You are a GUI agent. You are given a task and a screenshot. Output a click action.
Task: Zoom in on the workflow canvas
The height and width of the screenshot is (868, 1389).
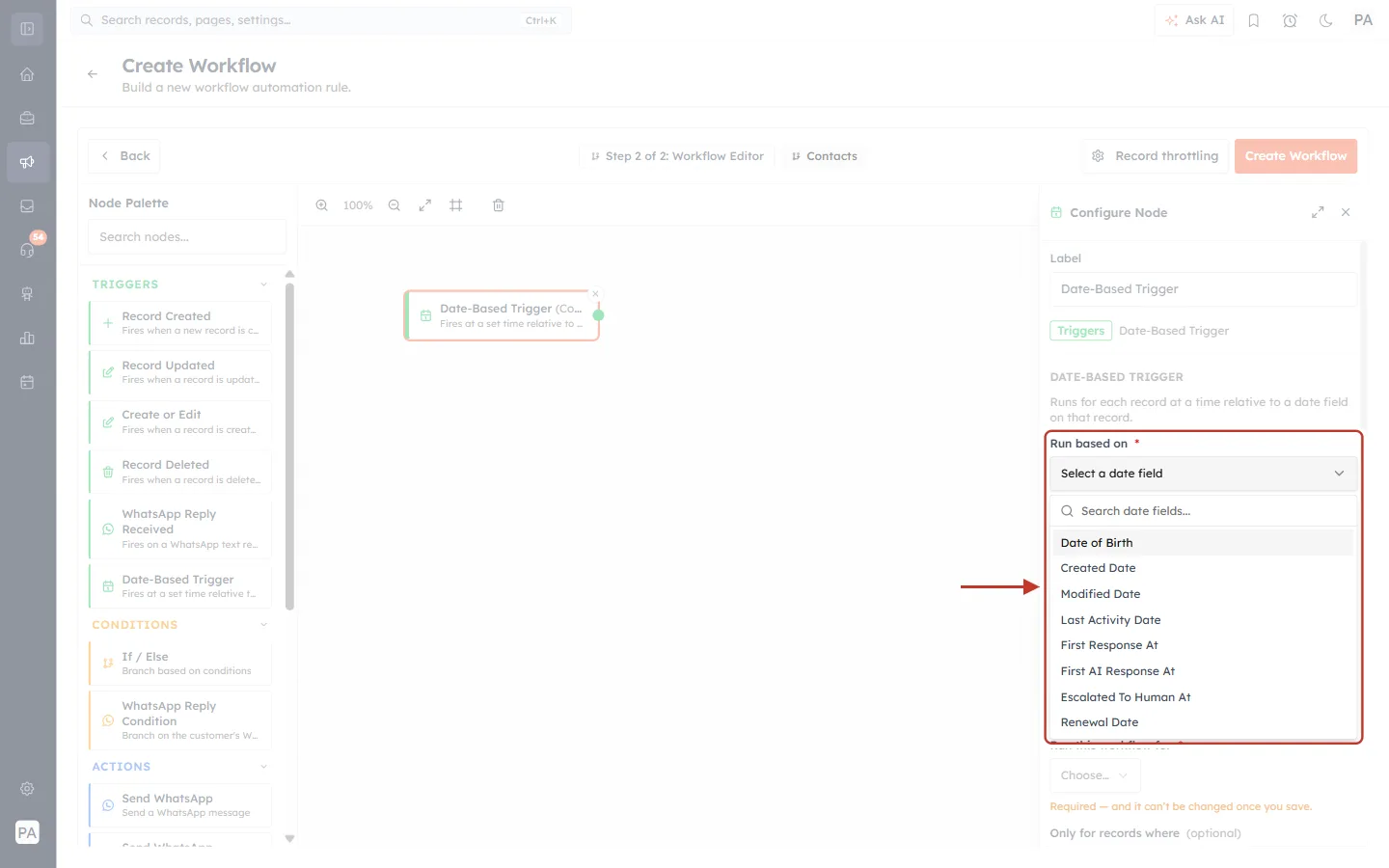tap(322, 205)
